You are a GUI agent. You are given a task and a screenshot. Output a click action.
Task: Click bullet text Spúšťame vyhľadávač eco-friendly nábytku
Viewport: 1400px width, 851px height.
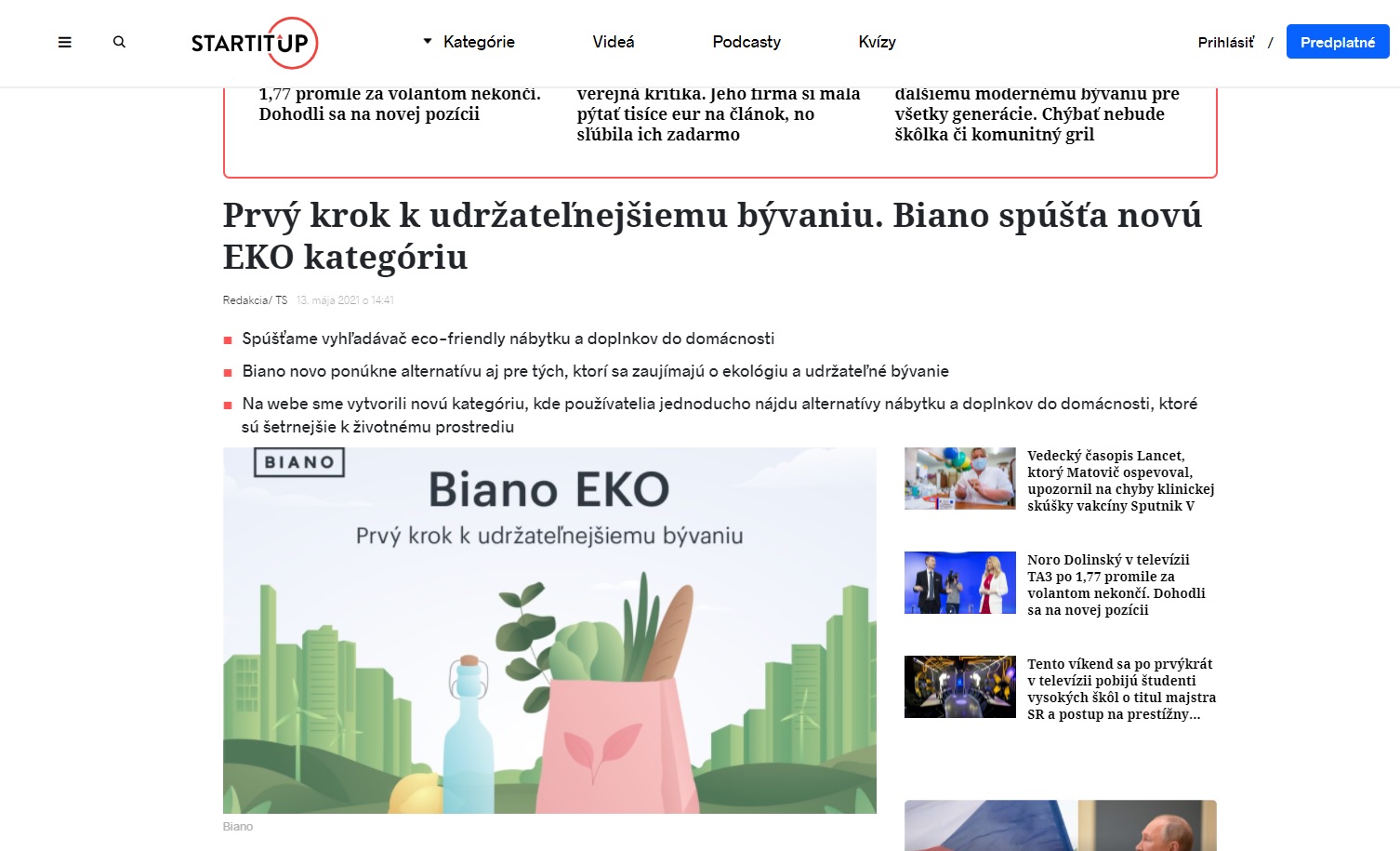[x=508, y=339]
